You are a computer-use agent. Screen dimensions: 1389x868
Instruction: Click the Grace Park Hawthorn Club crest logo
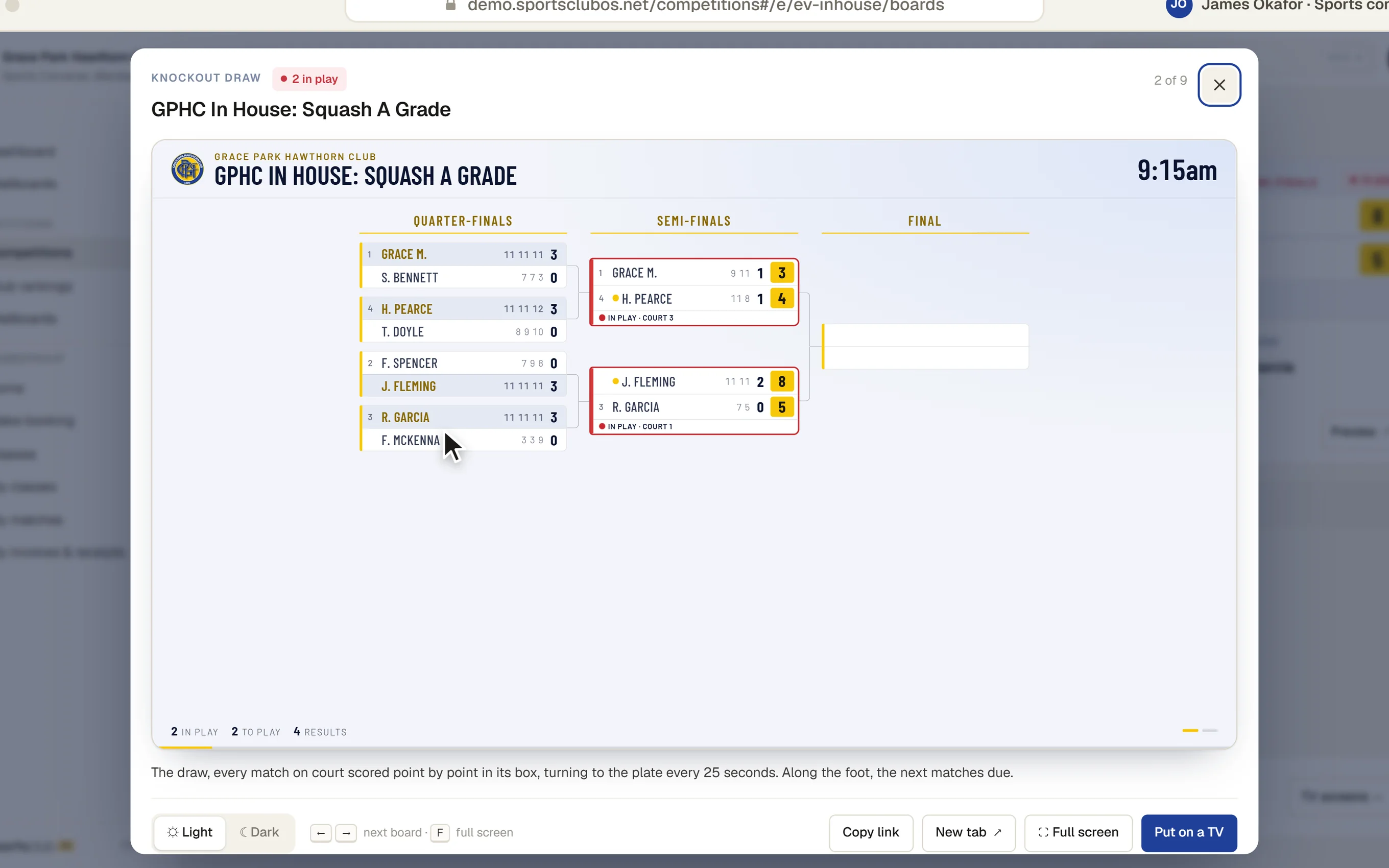tap(187, 169)
